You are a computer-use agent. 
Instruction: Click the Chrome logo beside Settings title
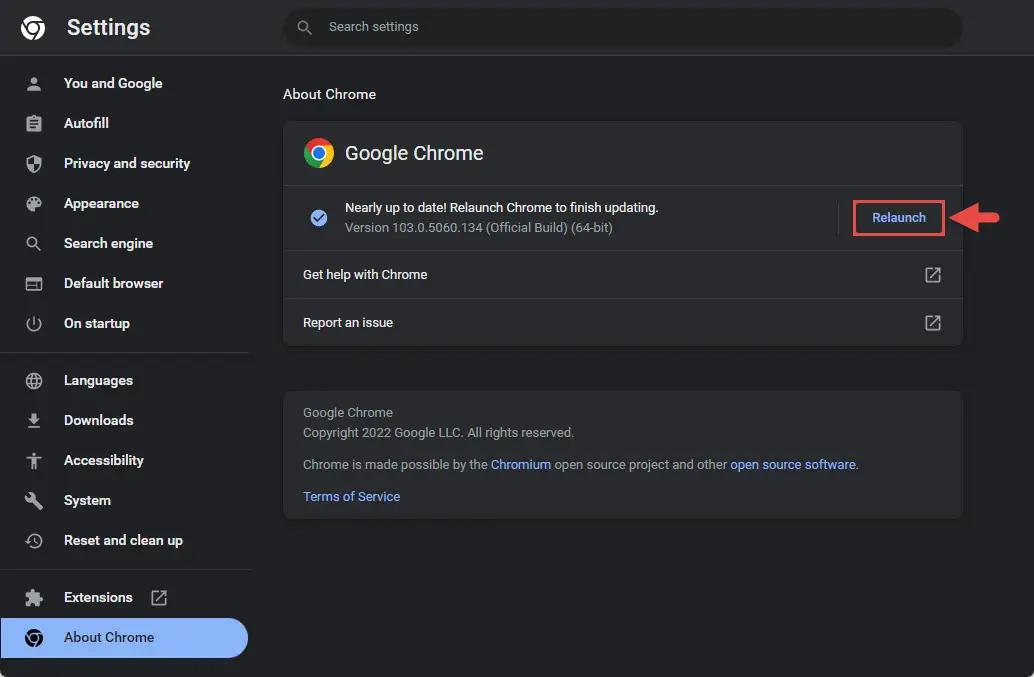coord(33,28)
